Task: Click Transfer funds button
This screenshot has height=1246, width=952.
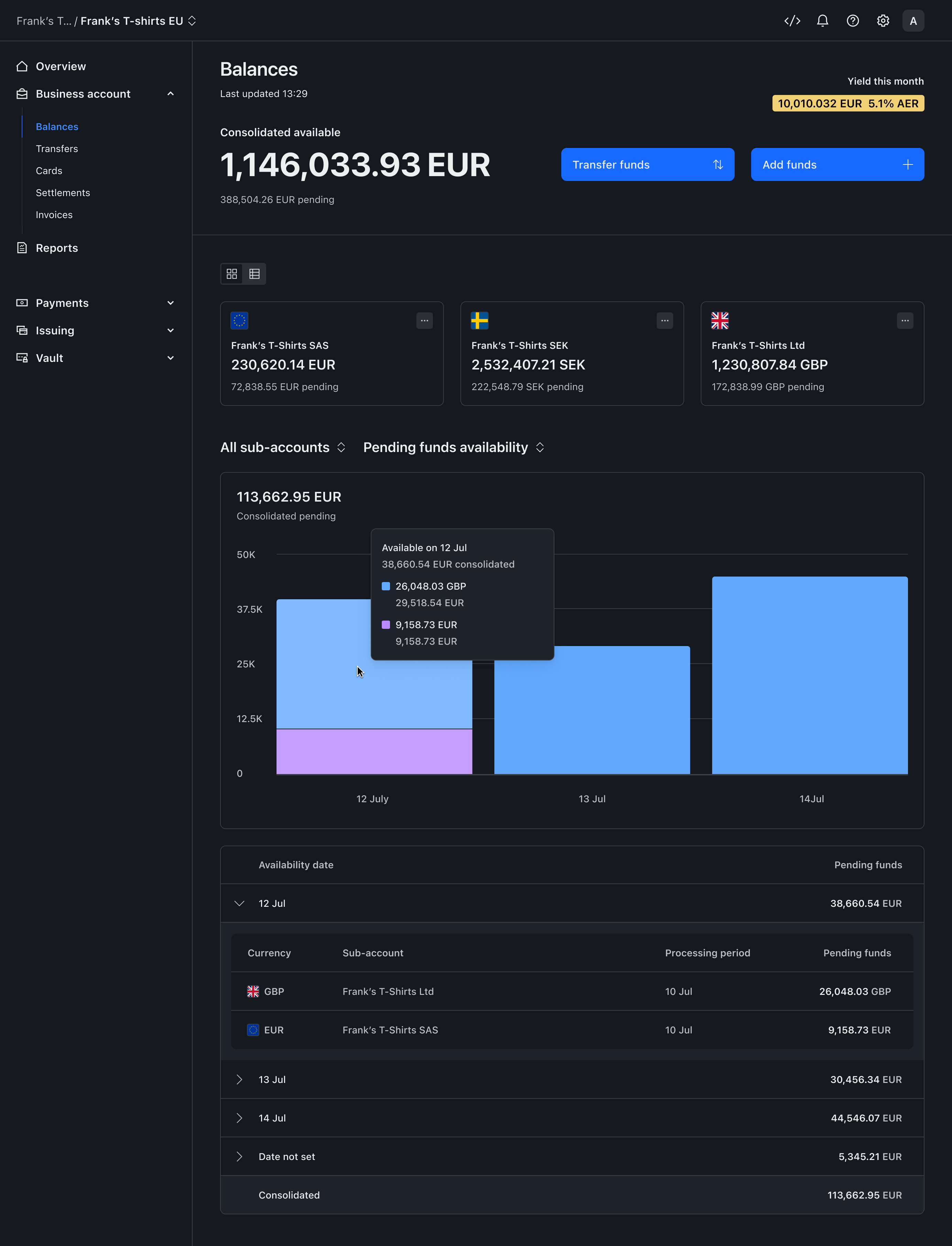Action: tap(648, 164)
